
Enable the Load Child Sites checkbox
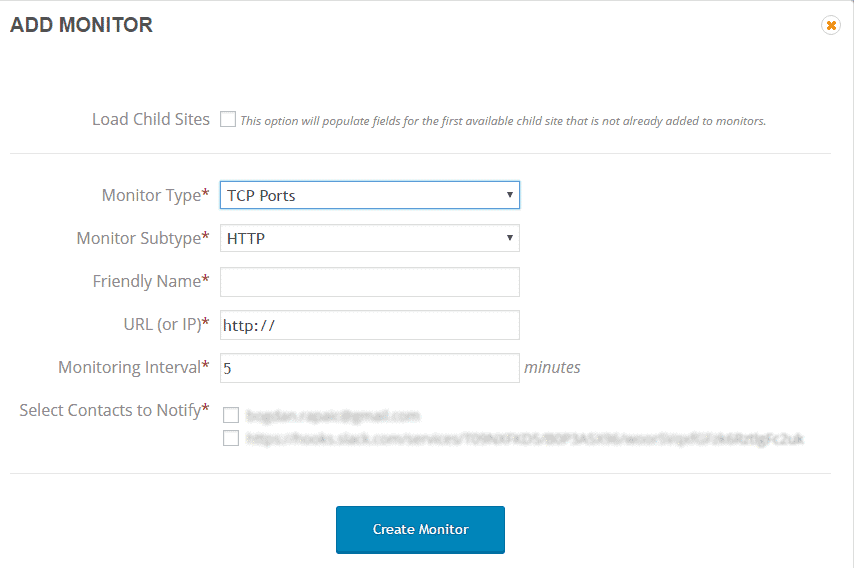(x=228, y=119)
